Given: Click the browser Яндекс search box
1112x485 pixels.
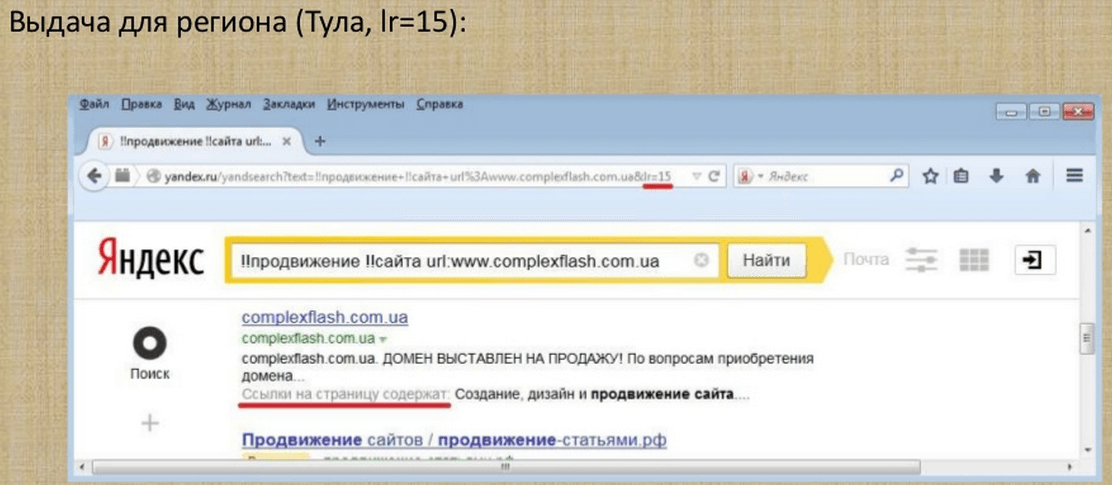Looking at the screenshot, I should [819, 176].
